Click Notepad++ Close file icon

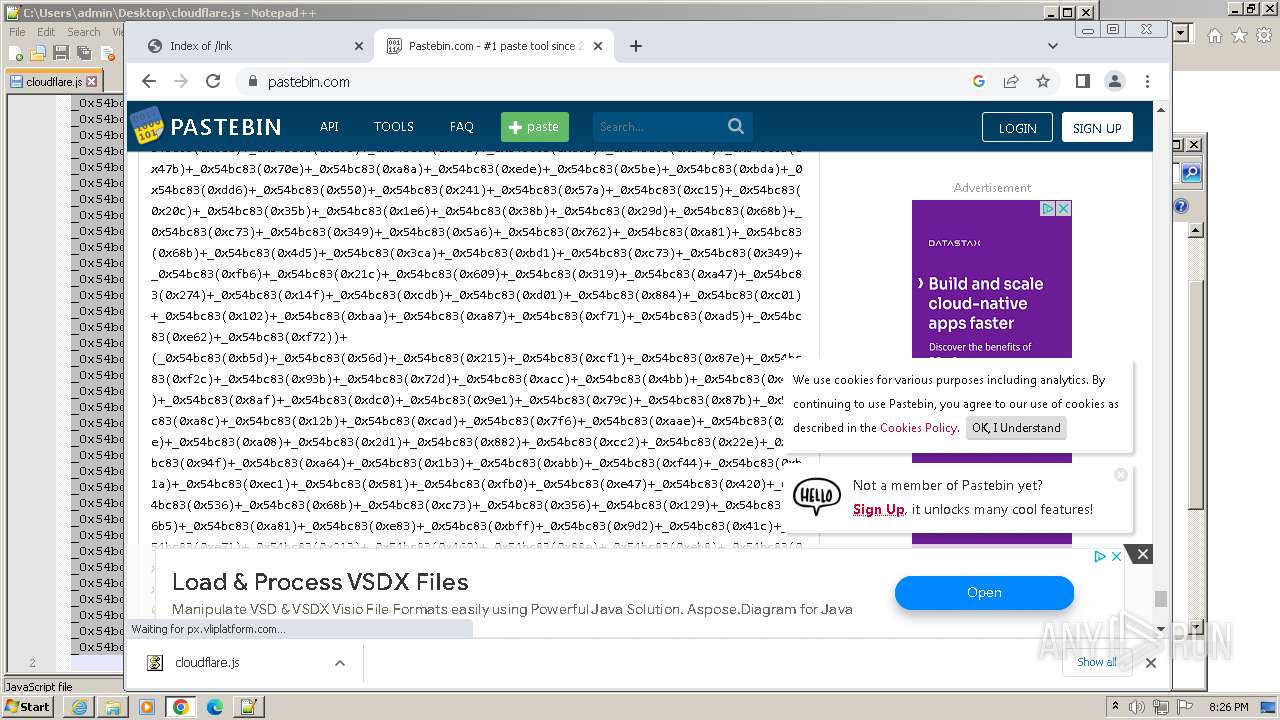click(106, 53)
